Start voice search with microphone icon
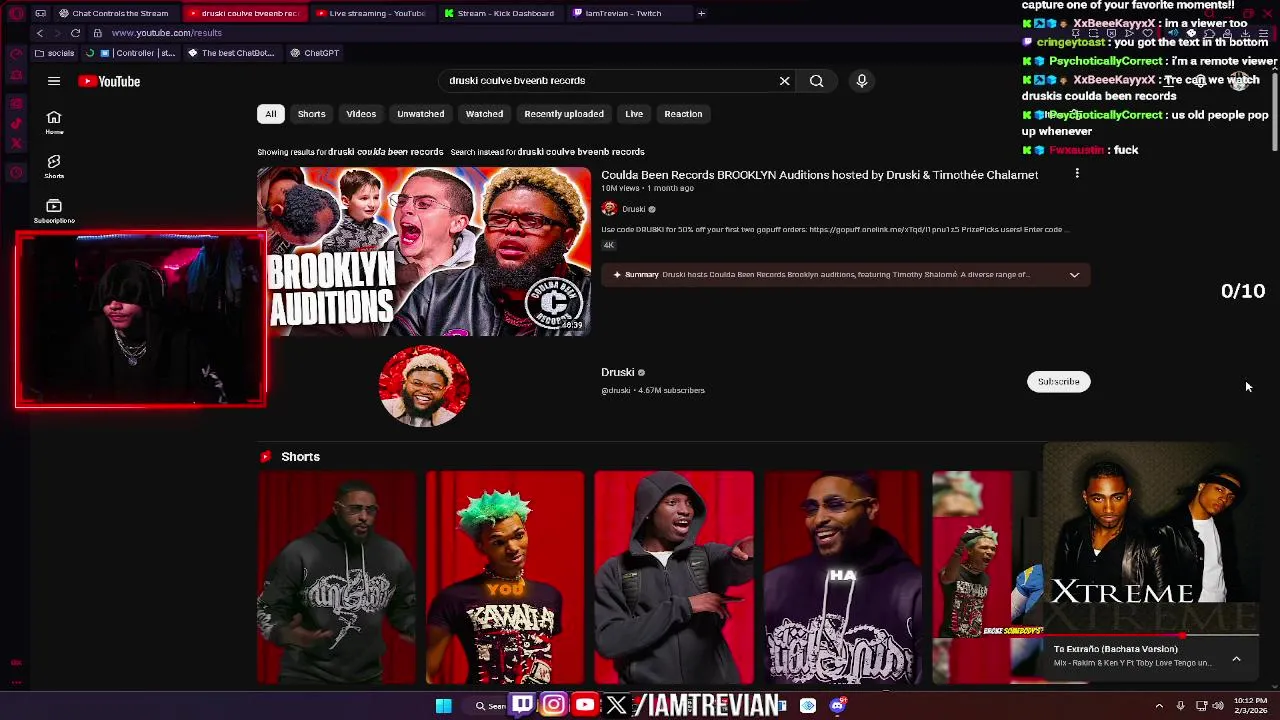Image resolution: width=1280 pixels, height=720 pixels. click(862, 81)
